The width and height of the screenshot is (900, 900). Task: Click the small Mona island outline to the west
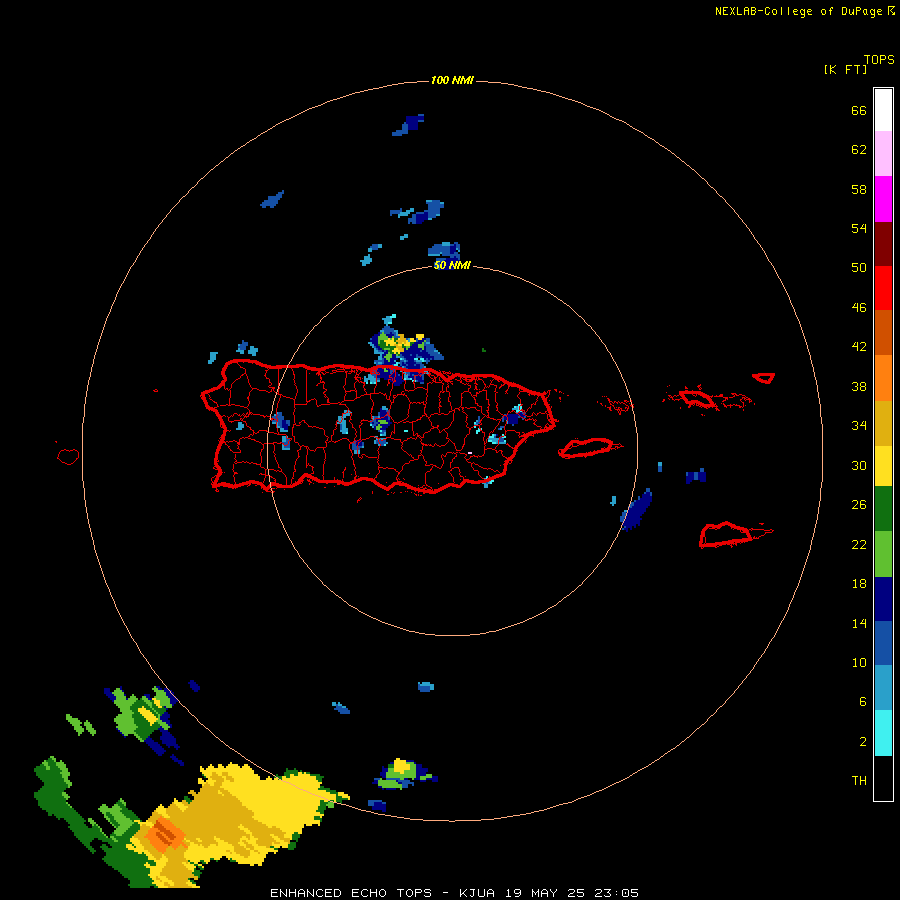(68, 456)
